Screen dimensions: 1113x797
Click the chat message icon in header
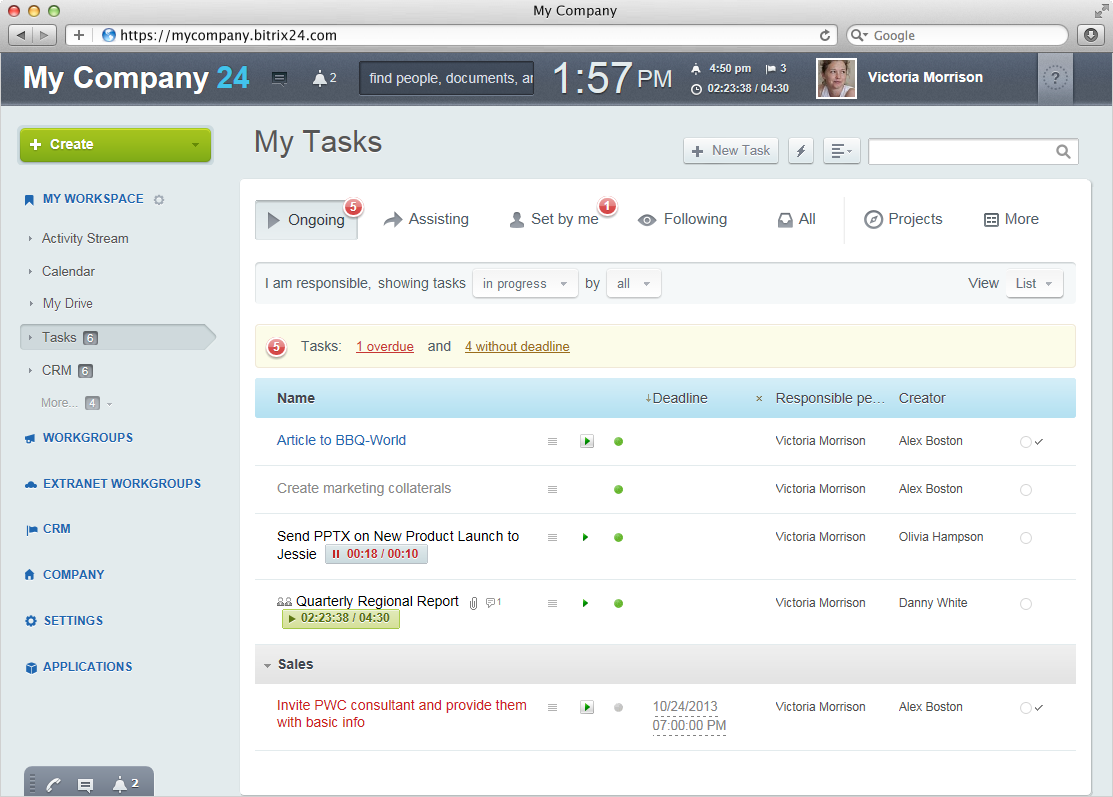point(280,78)
